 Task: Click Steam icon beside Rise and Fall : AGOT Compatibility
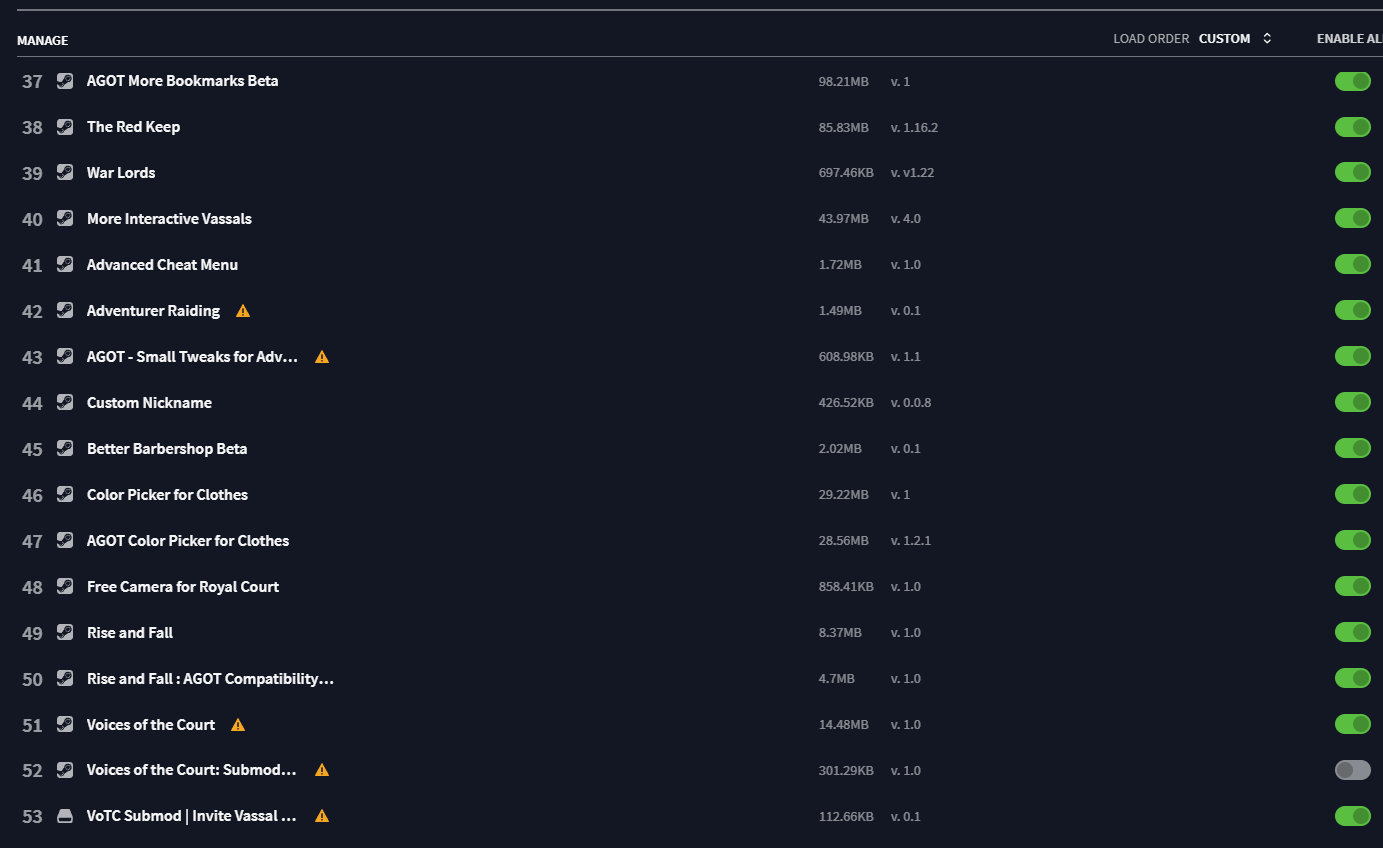pyautogui.click(x=65, y=679)
